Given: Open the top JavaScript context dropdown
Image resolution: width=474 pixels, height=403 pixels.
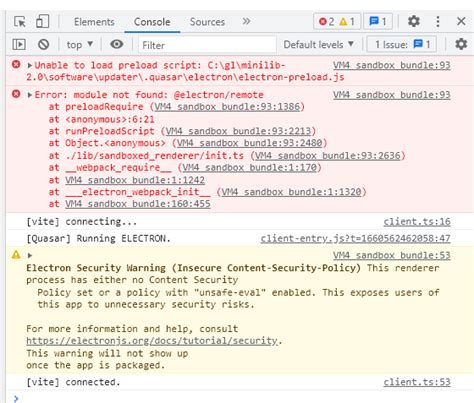Looking at the screenshot, I should coord(80,45).
